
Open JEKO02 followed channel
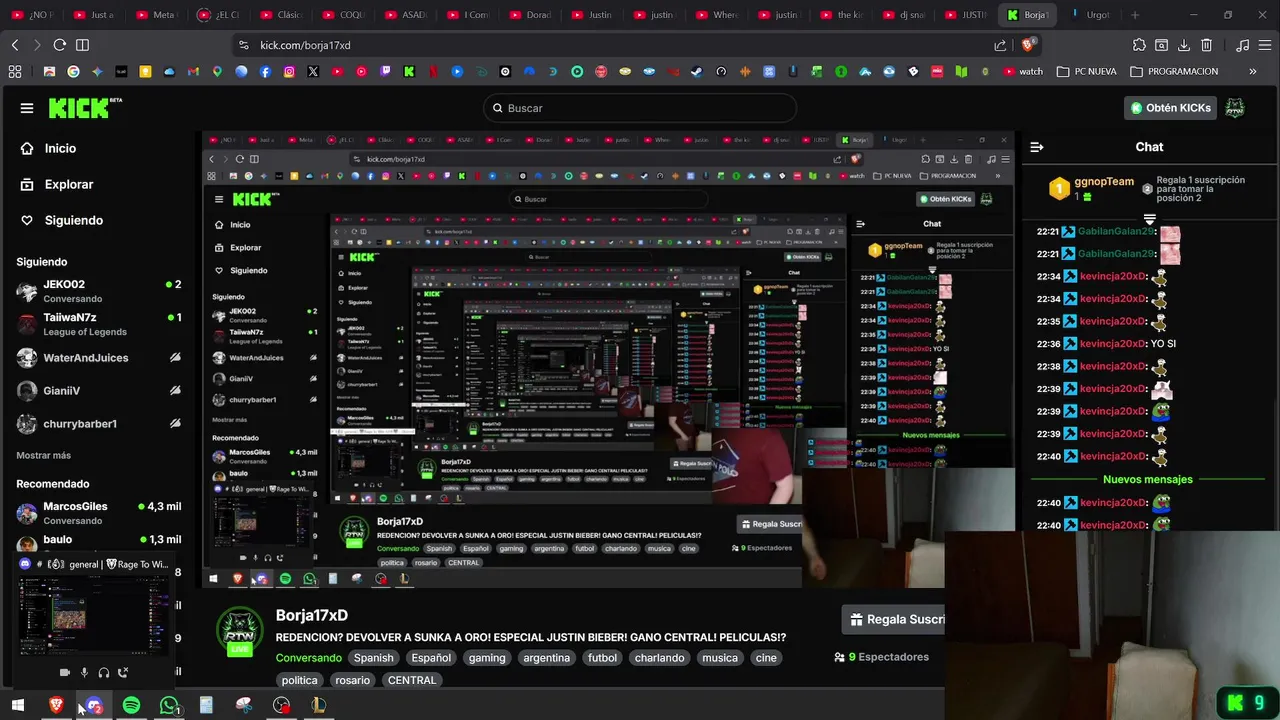point(98,291)
